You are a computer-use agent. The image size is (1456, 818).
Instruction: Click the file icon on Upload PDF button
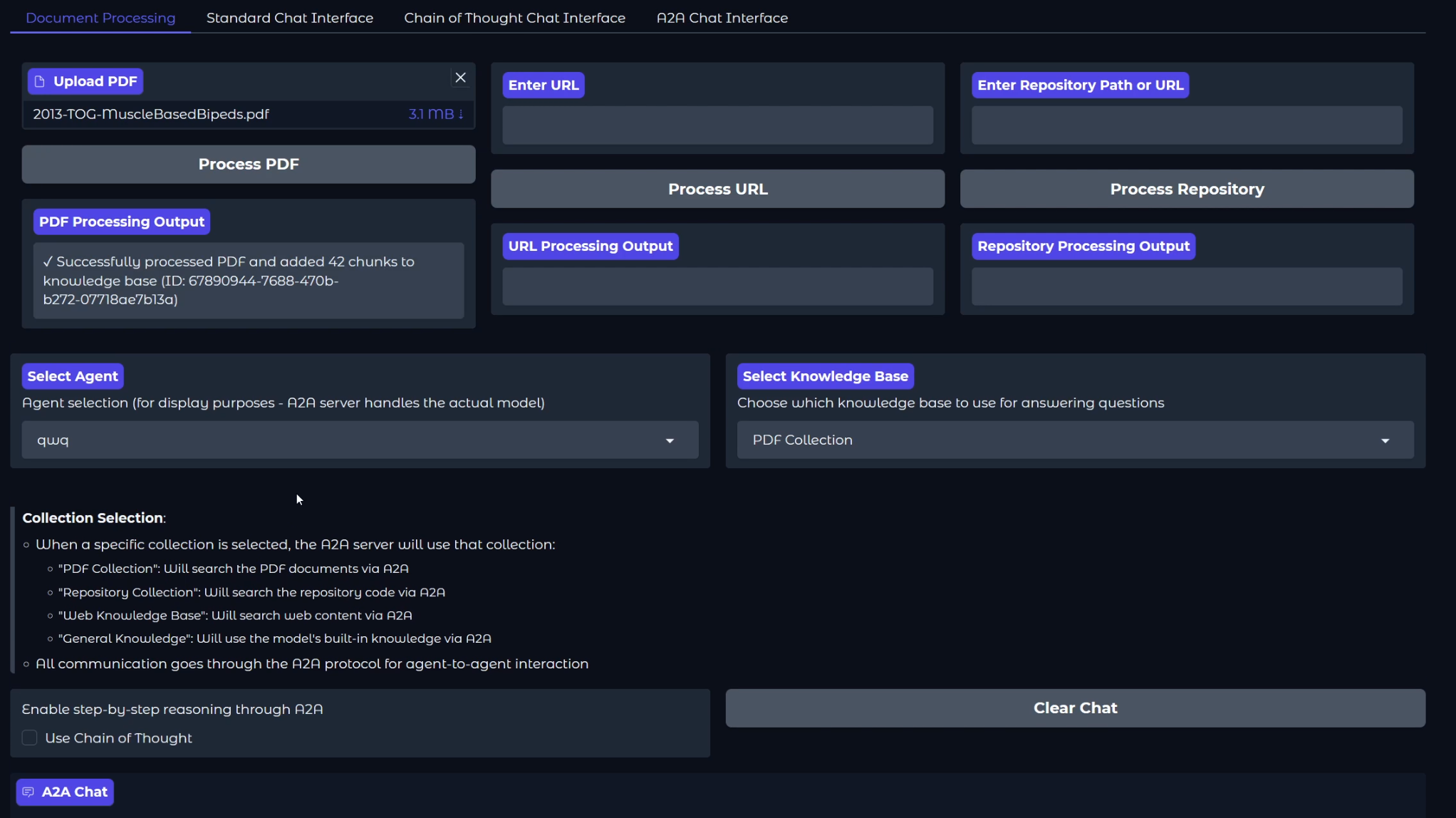[41, 81]
